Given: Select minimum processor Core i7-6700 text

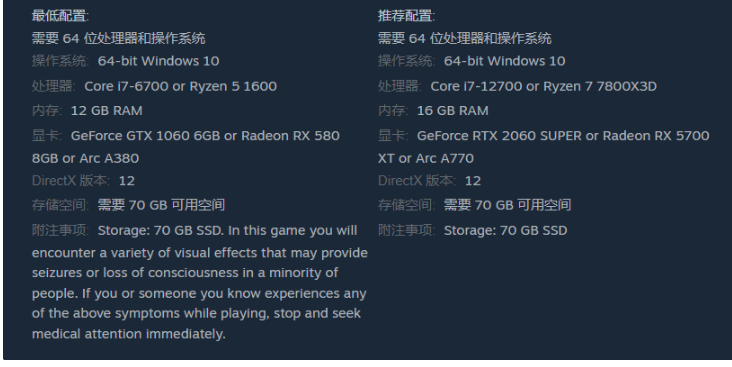Looking at the screenshot, I should click(127, 86).
